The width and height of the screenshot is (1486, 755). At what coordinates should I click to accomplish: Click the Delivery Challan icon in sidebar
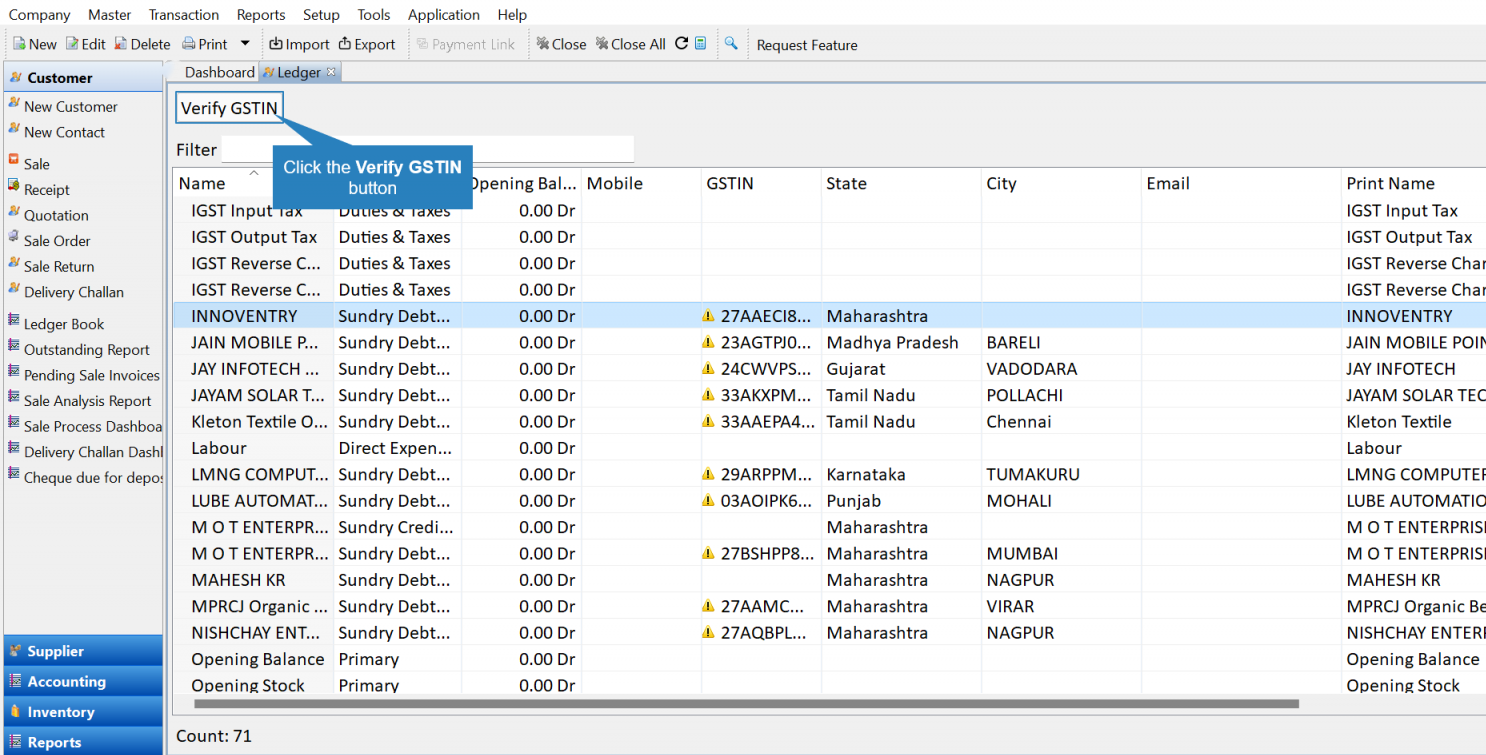point(14,288)
